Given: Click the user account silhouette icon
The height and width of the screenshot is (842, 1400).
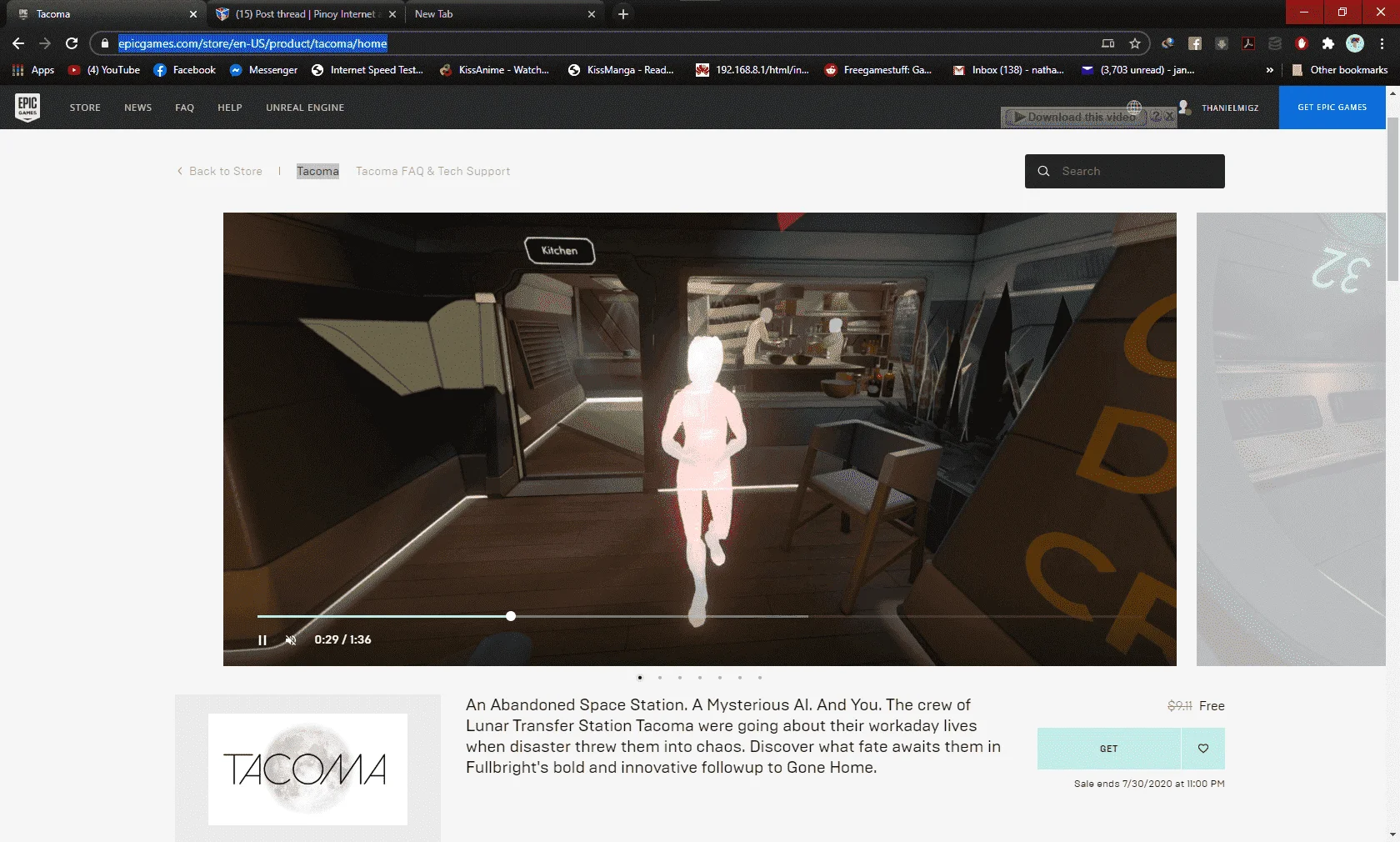Looking at the screenshot, I should pos(1184,107).
